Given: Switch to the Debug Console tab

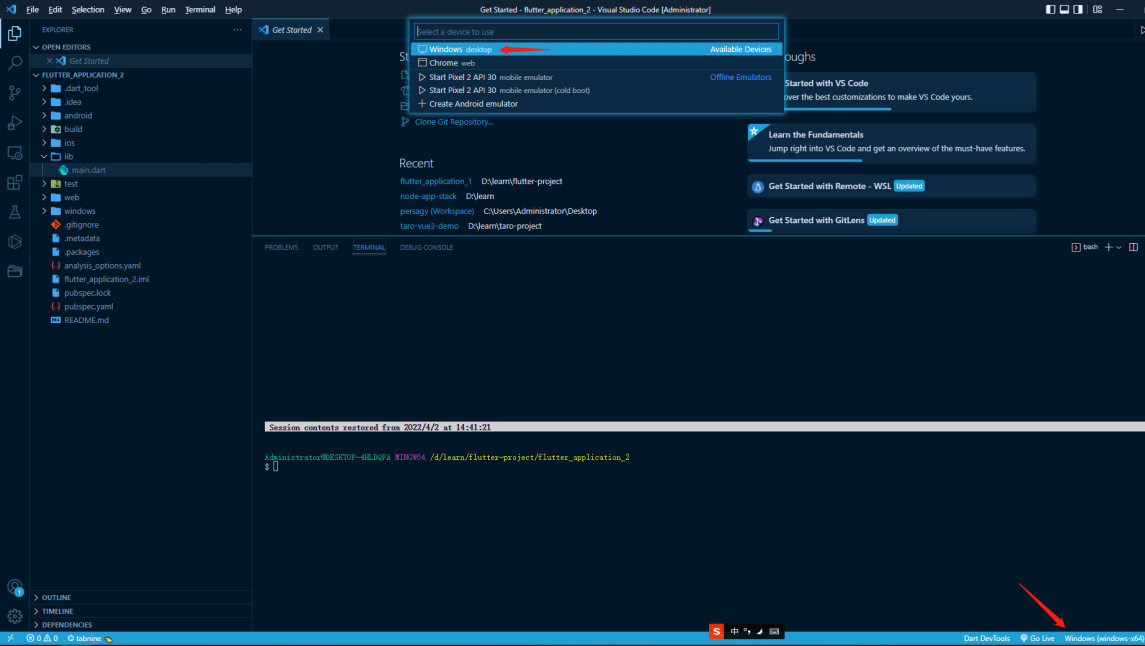Looking at the screenshot, I should coord(426,247).
